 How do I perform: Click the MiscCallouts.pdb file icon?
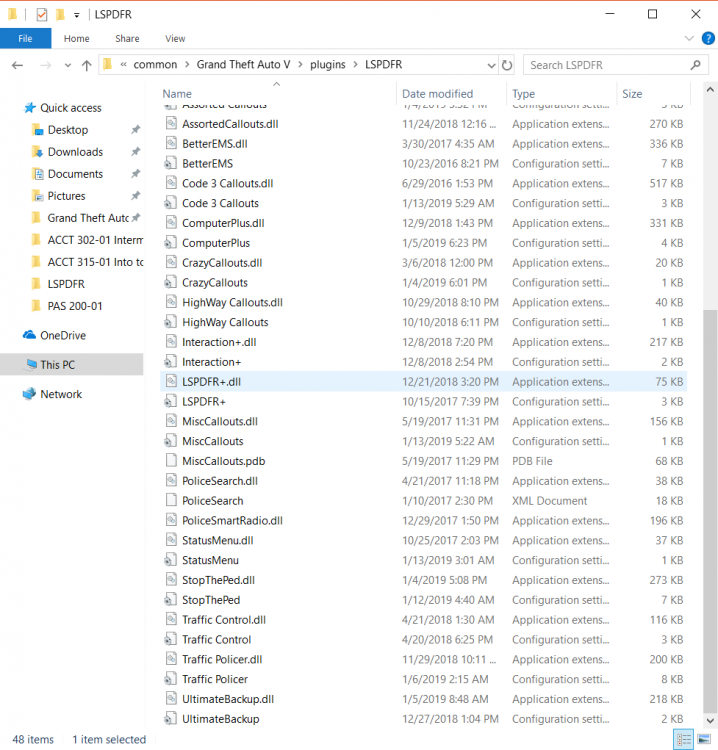(171, 461)
